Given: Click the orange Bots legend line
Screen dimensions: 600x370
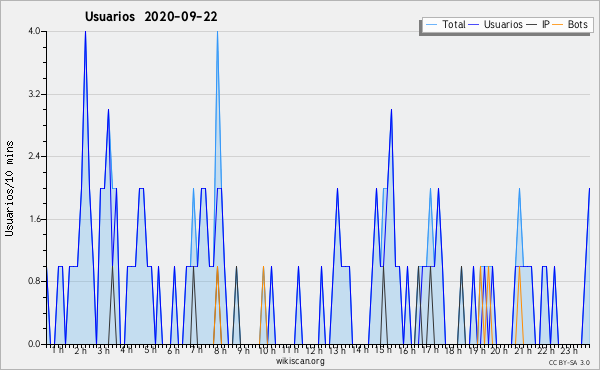Looking at the screenshot, I should coord(558,25).
